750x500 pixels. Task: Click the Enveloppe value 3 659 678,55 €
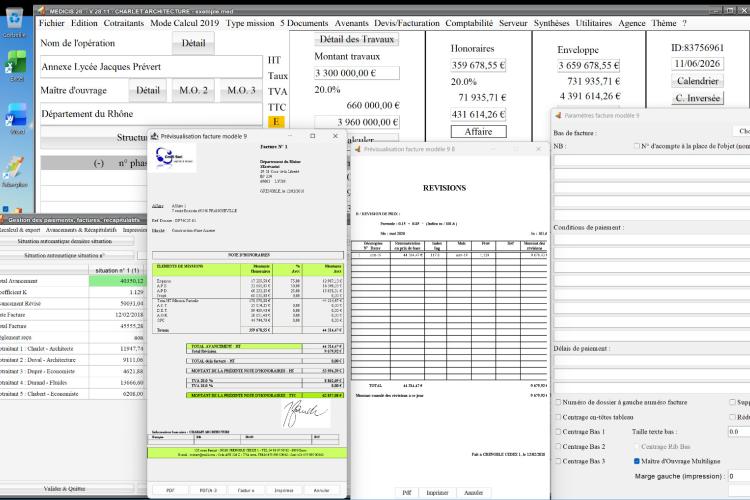point(589,66)
